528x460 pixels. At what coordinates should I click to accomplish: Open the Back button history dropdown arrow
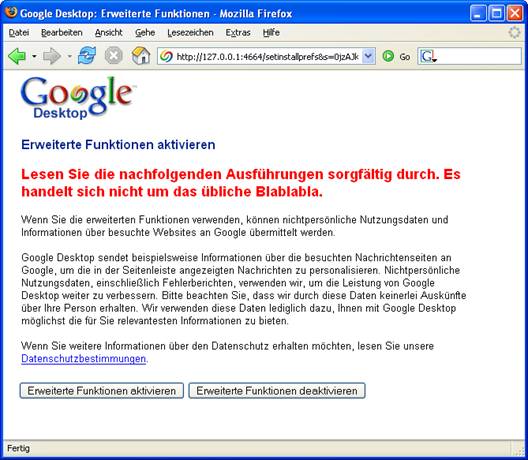[34, 56]
